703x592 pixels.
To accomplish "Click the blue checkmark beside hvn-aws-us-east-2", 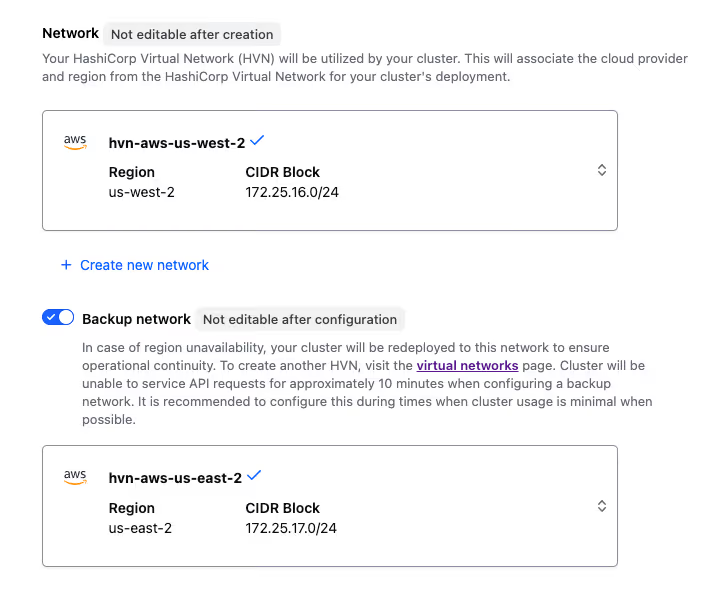I will coord(254,475).
